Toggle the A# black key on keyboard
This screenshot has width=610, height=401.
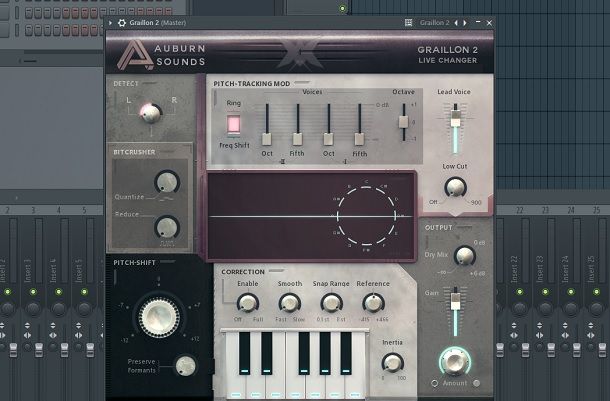346,353
